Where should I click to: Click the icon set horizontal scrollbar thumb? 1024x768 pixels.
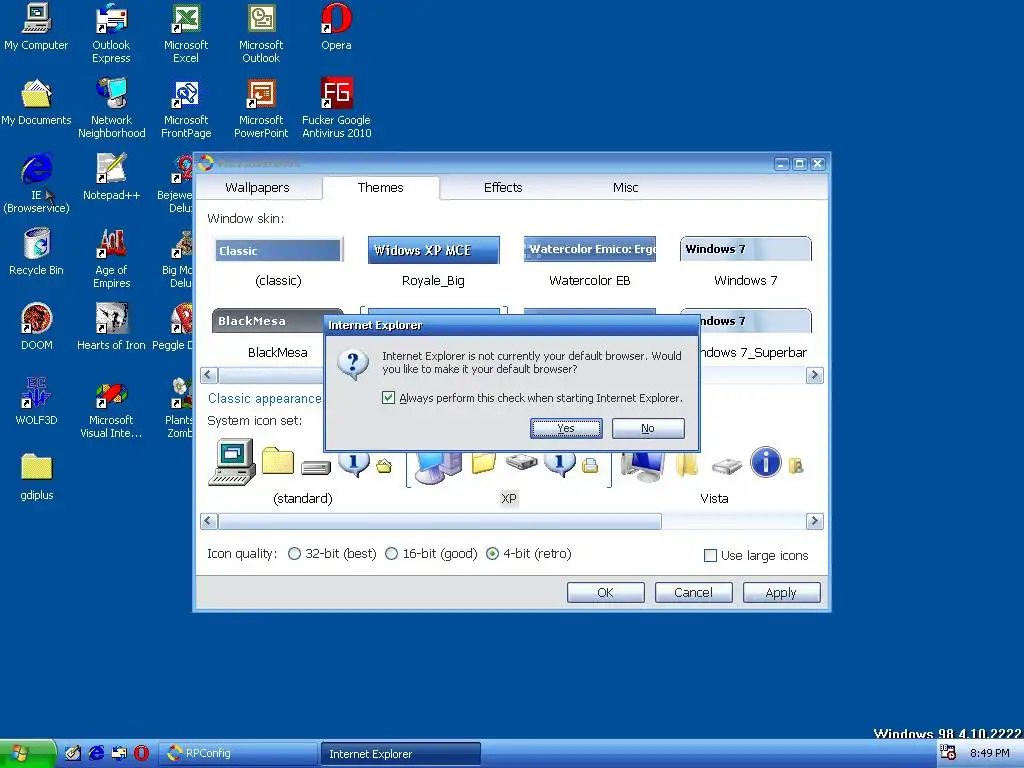click(x=440, y=520)
